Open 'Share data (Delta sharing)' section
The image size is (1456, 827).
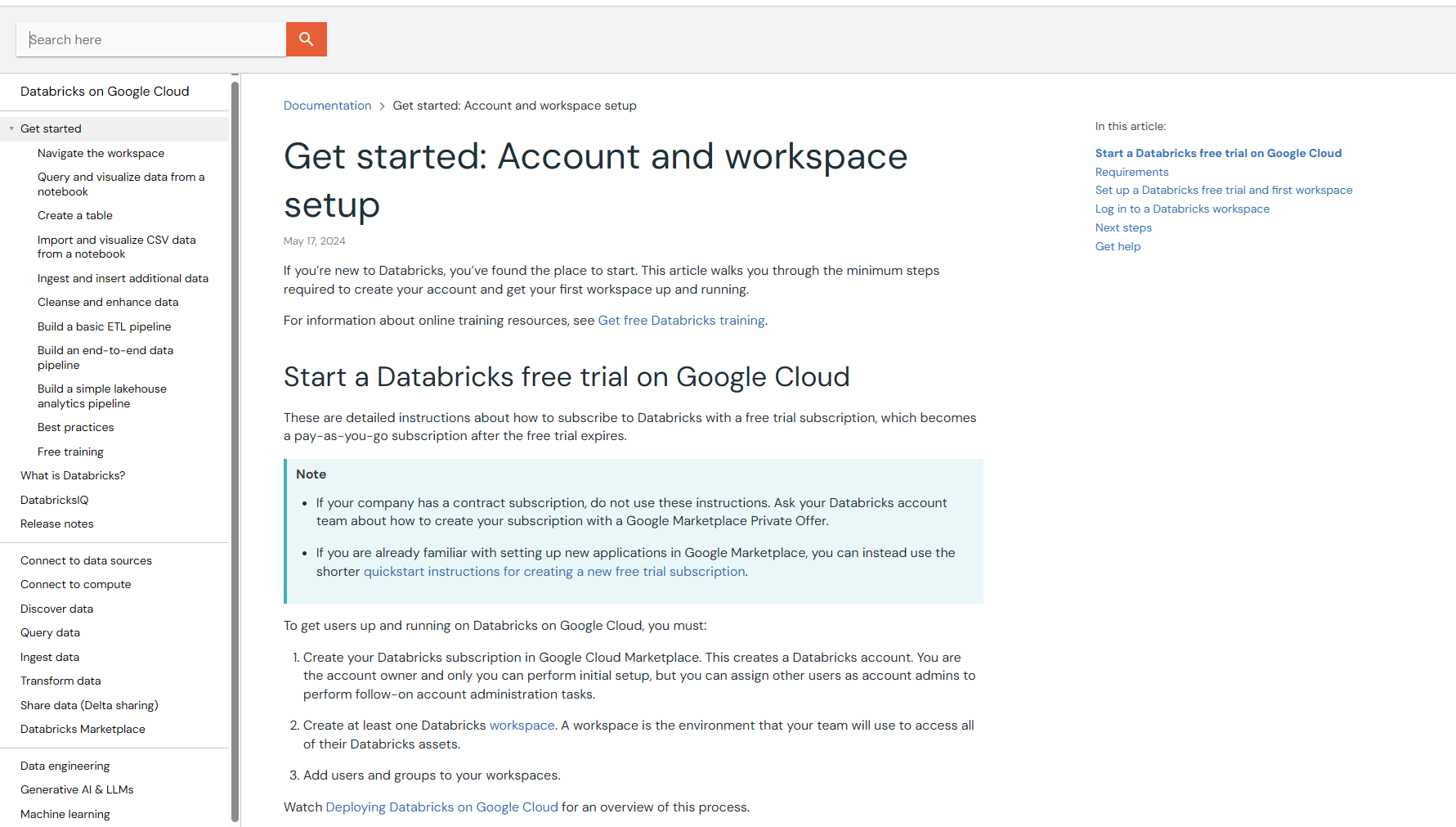pyautogui.click(x=89, y=706)
